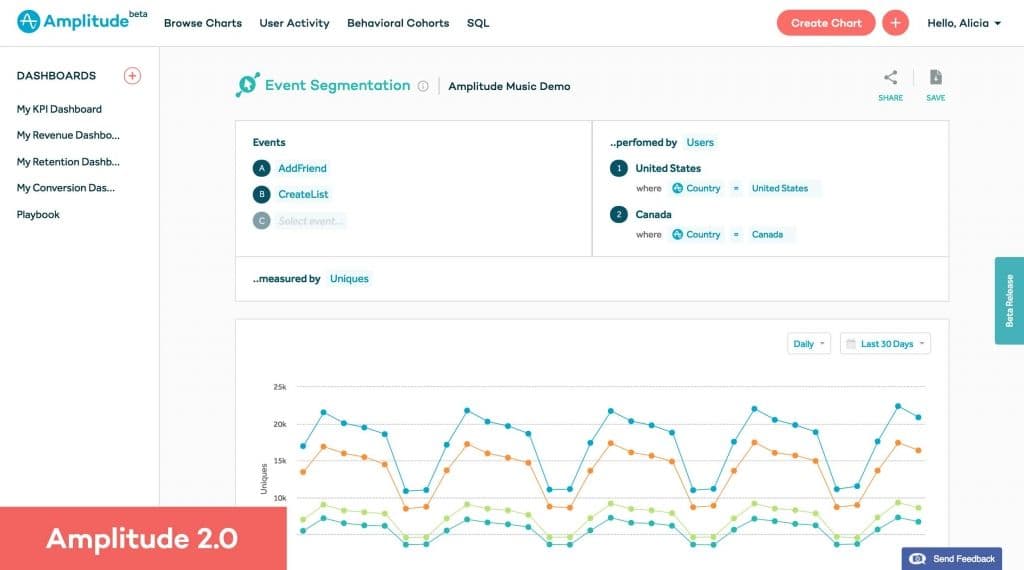Click the Create Chart button

(x=825, y=23)
